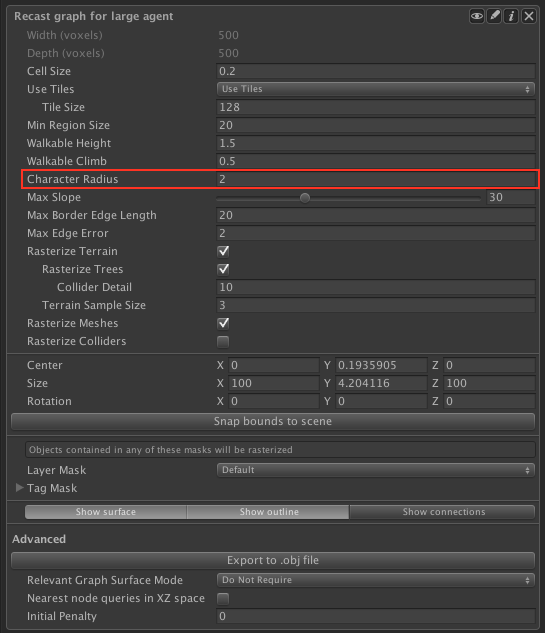Uncheck the Rasterize Terrain checkbox
This screenshot has width=545, height=633.
223,252
